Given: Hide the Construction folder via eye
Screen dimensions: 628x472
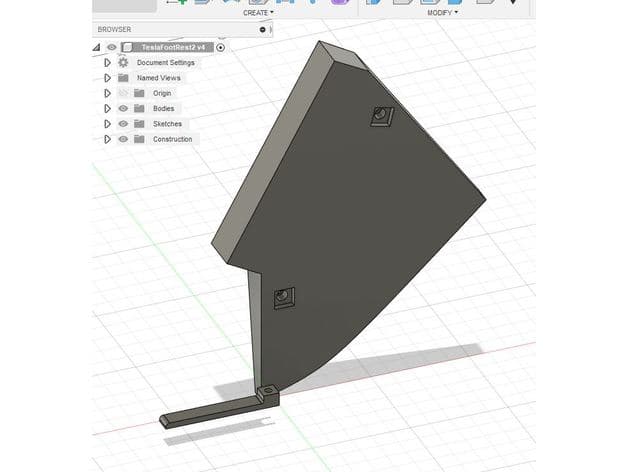Looking at the screenshot, I should (123, 139).
